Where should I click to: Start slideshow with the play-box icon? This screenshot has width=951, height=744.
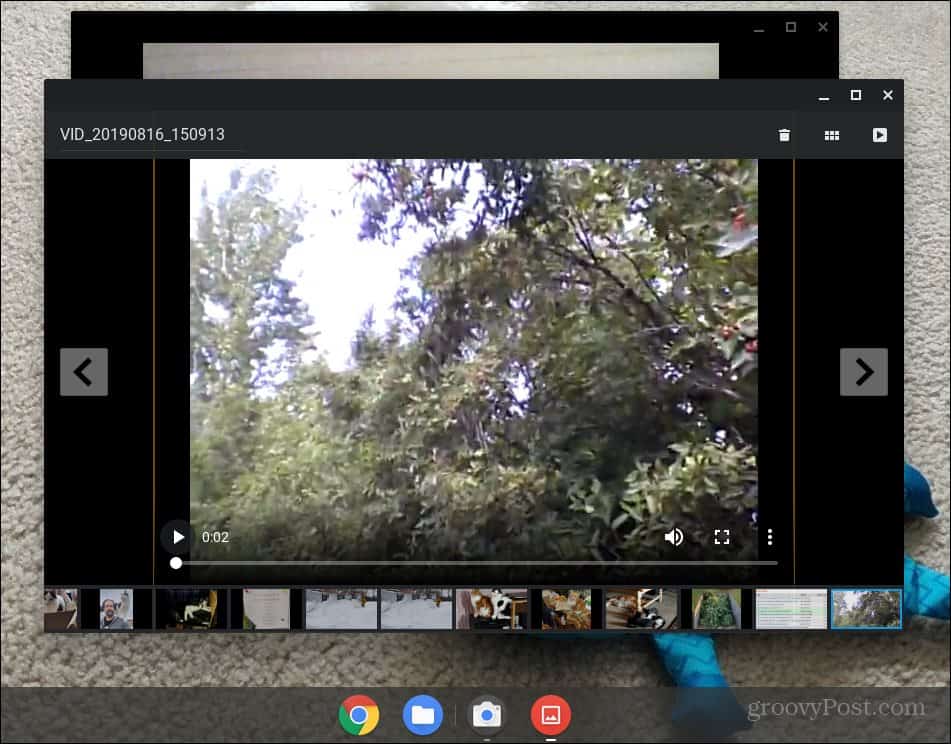[x=879, y=135]
